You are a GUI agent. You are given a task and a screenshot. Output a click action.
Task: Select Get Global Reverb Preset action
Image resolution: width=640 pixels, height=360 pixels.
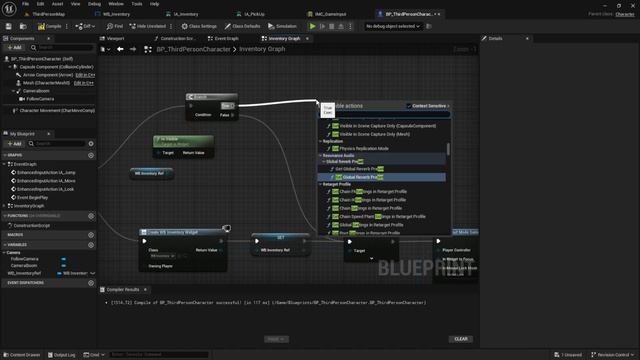click(x=359, y=169)
